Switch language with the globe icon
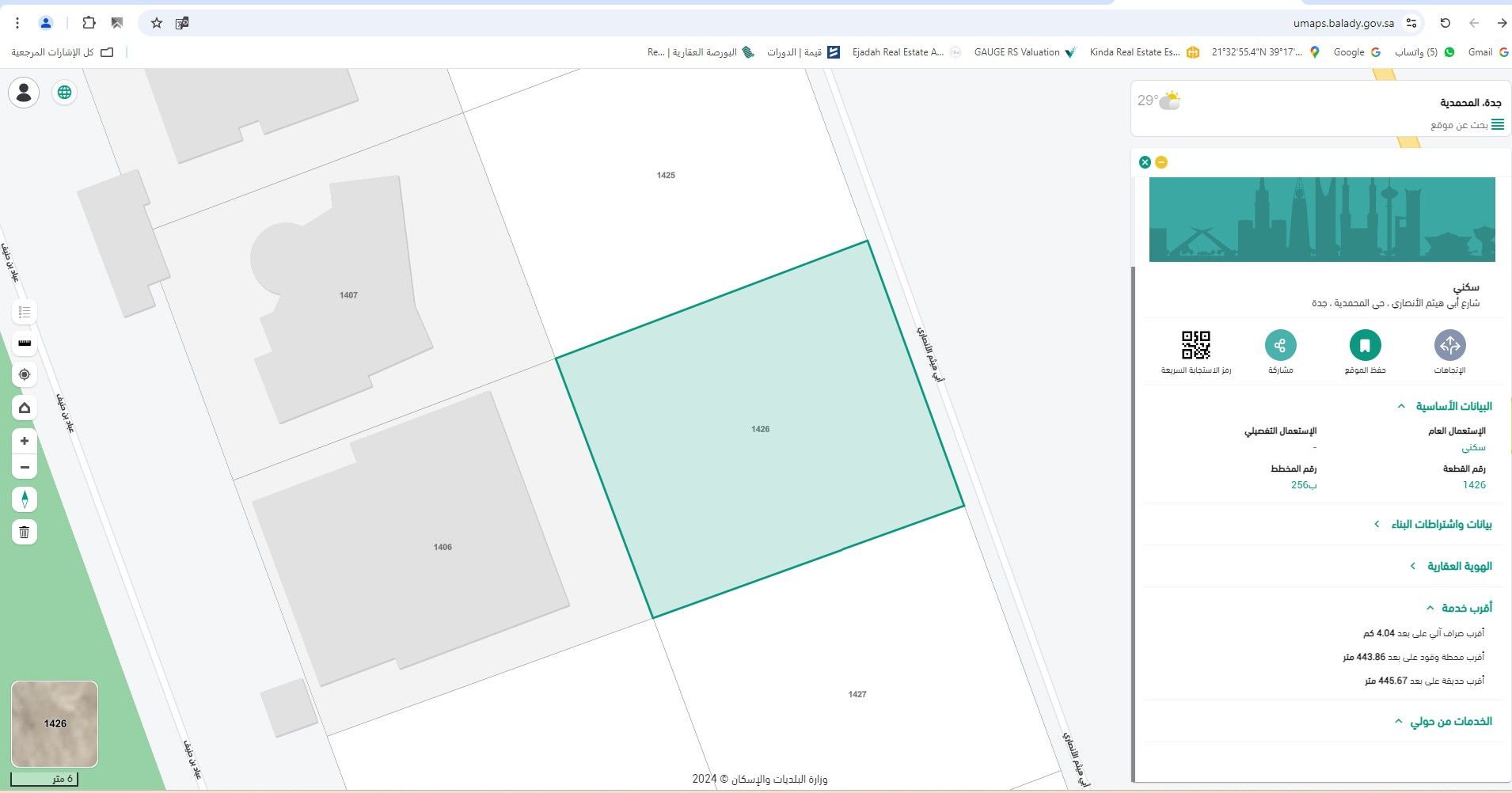 pyautogui.click(x=65, y=93)
